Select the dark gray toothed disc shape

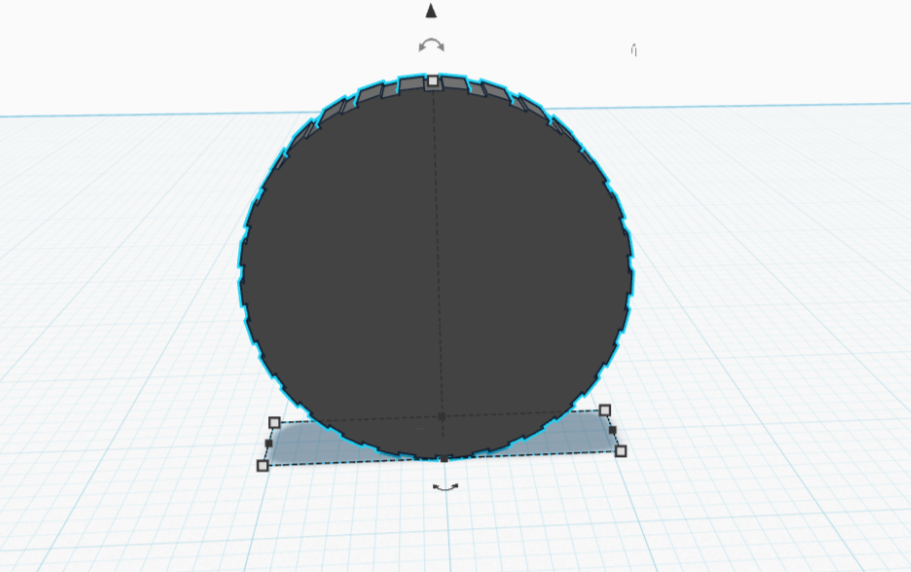(436, 267)
